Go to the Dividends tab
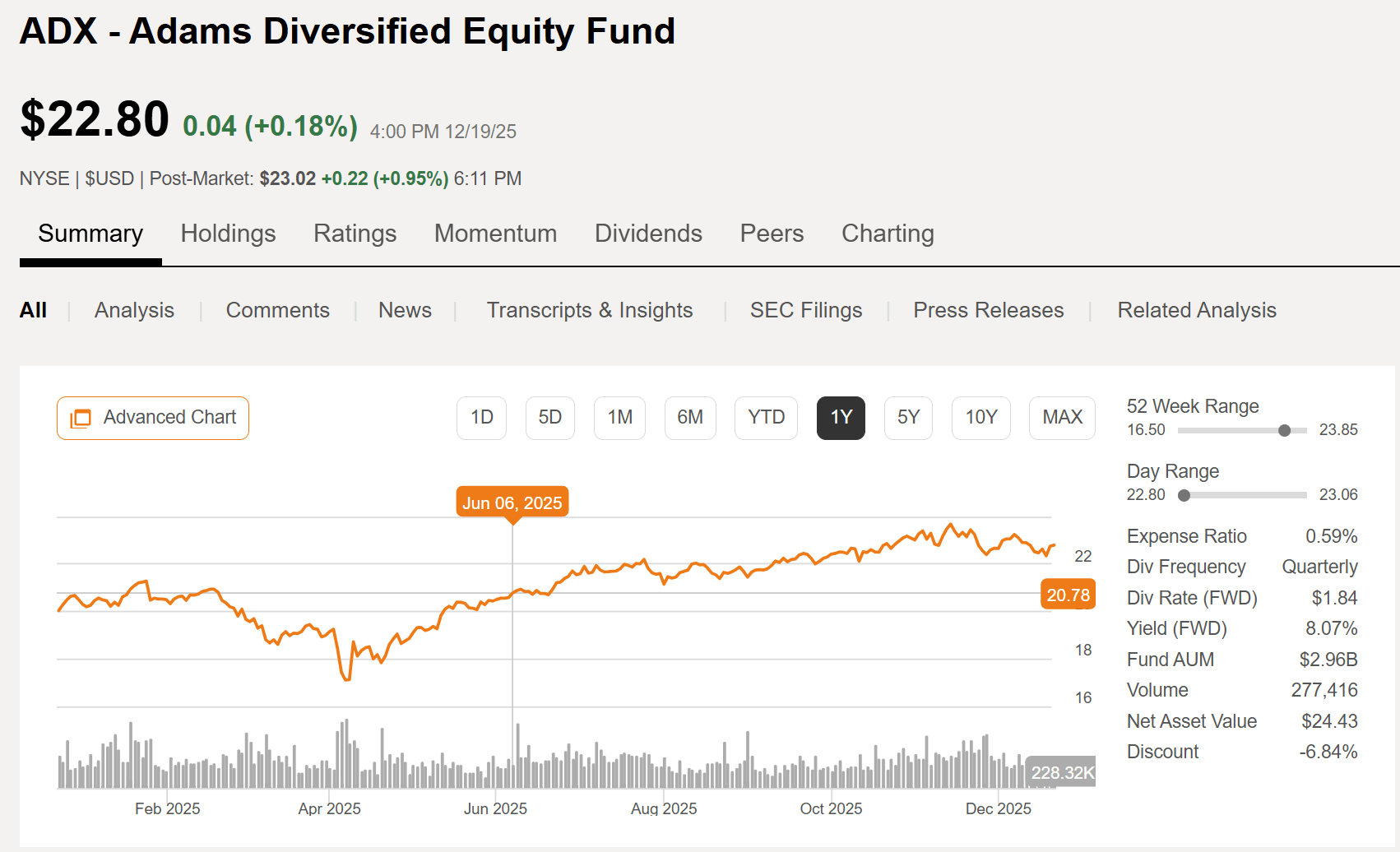 coord(648,234)
